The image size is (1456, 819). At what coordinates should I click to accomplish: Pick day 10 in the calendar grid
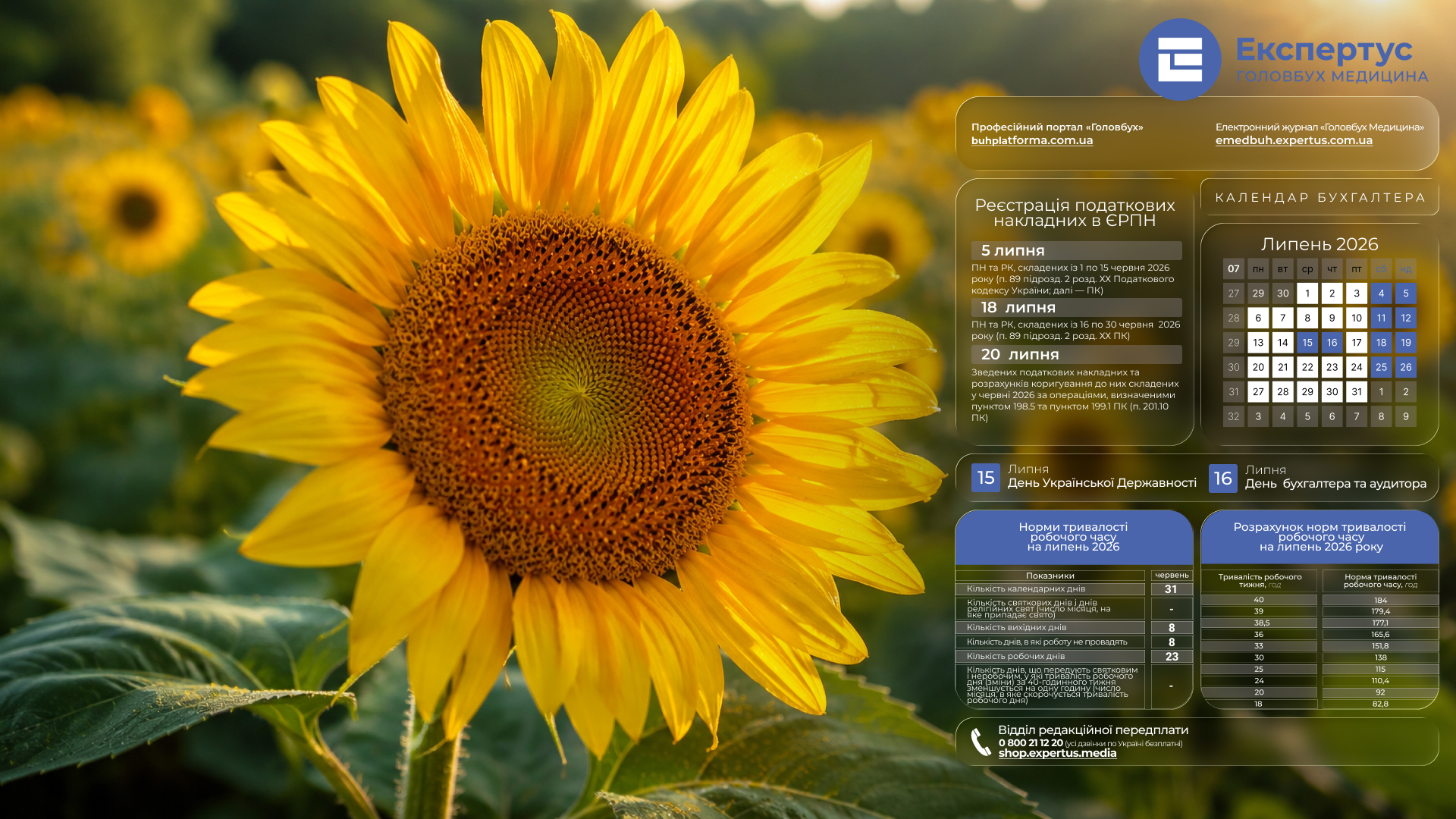point(1357,318)
